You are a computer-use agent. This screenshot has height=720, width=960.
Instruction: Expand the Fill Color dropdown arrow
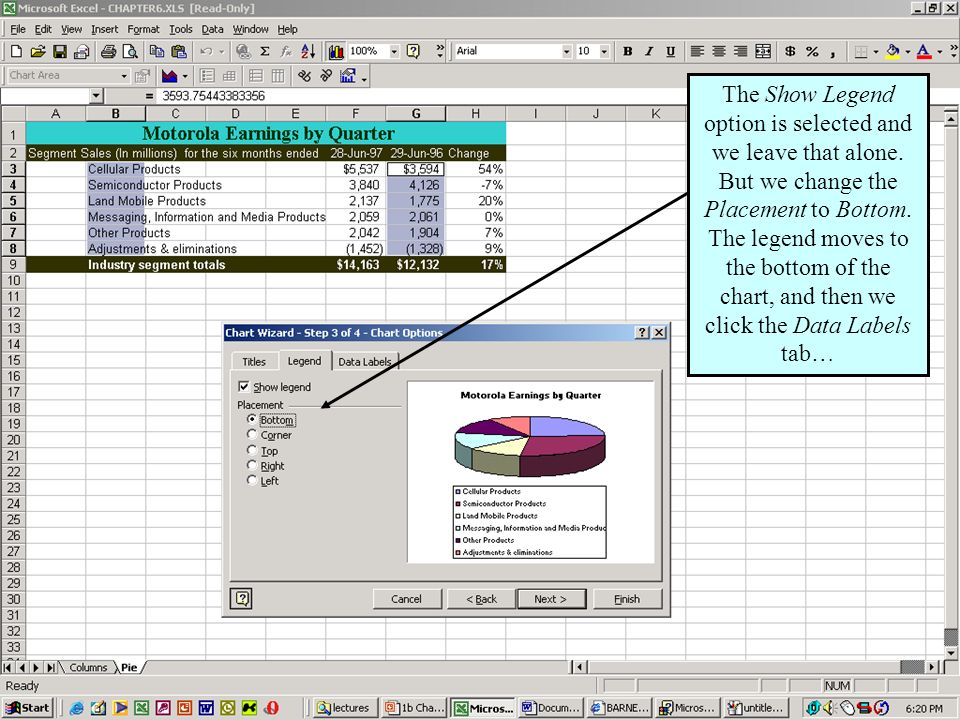(x=907, y=52)
